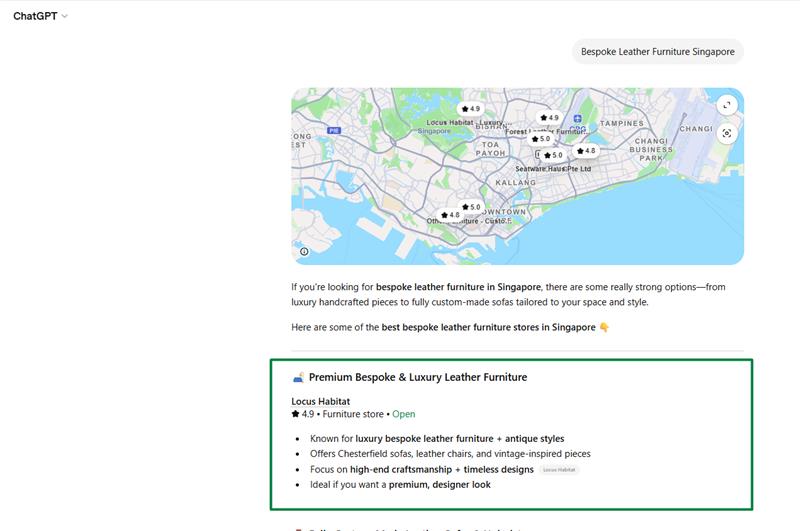This screenshot has height=531, width=800.
Task: Click the Premium Bespoke & Luxury Leather heading
Action: tap(417, 377)
